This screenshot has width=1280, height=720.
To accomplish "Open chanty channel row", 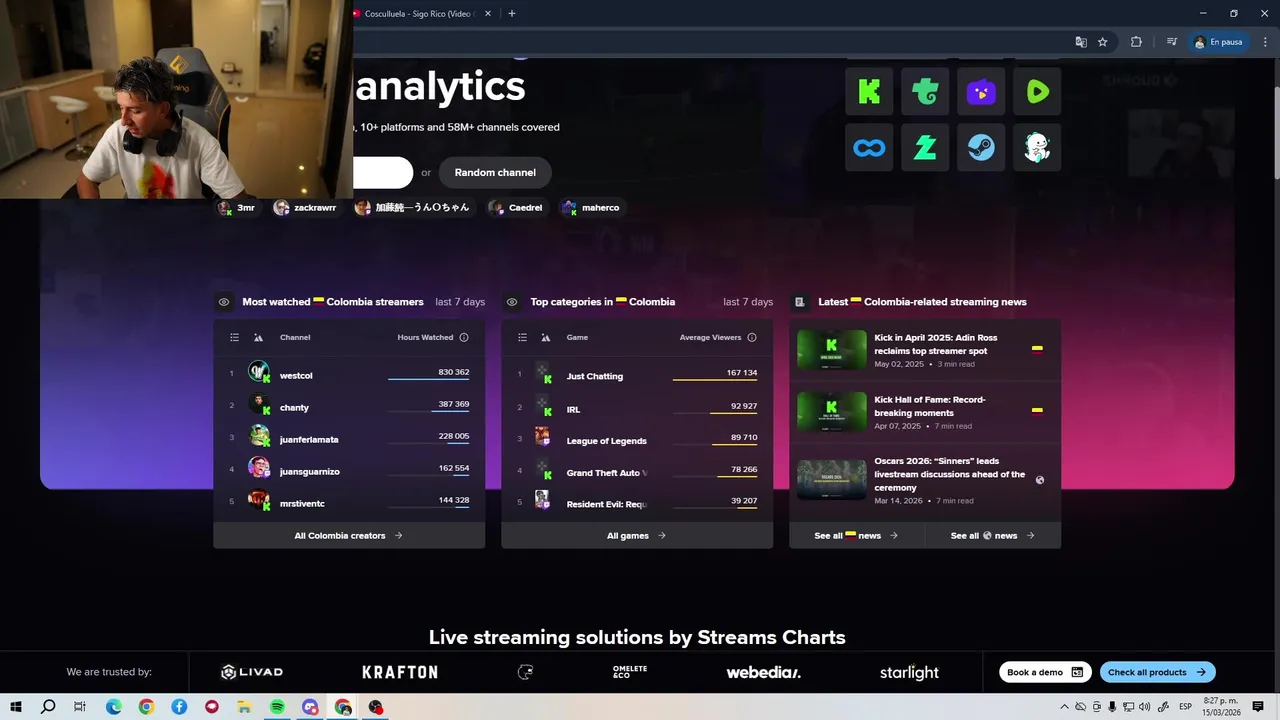I will coord(349,407).
